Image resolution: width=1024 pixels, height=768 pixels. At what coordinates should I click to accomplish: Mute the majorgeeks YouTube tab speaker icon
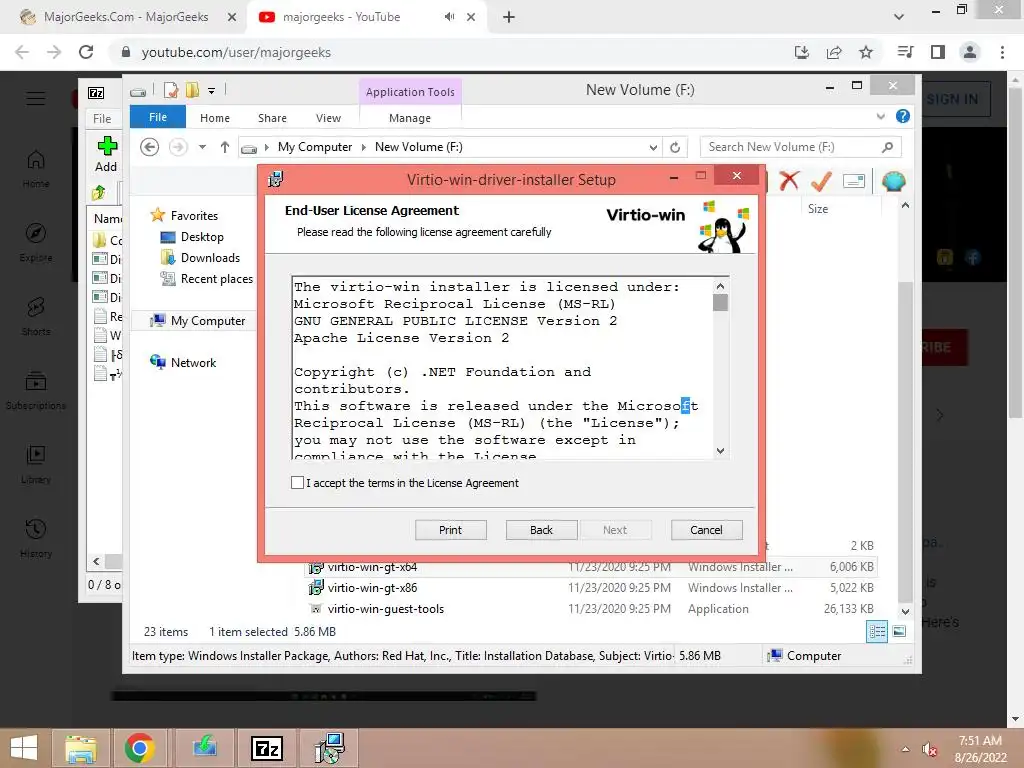pos(449,17)
